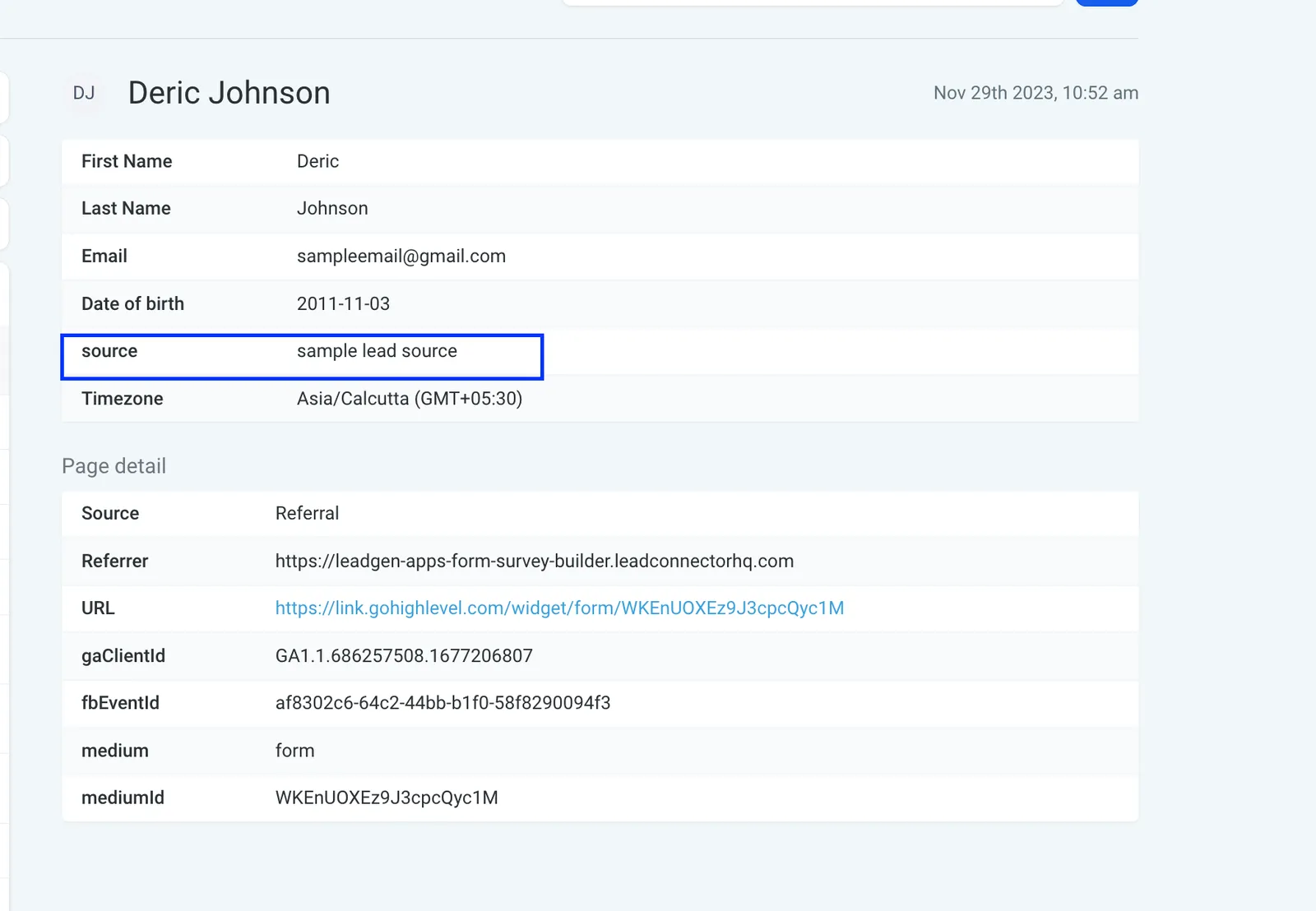This screenshot has width=1316, height=911.
Task: Open the gohighlevel widget form URL link
Action: coord(559,608)
